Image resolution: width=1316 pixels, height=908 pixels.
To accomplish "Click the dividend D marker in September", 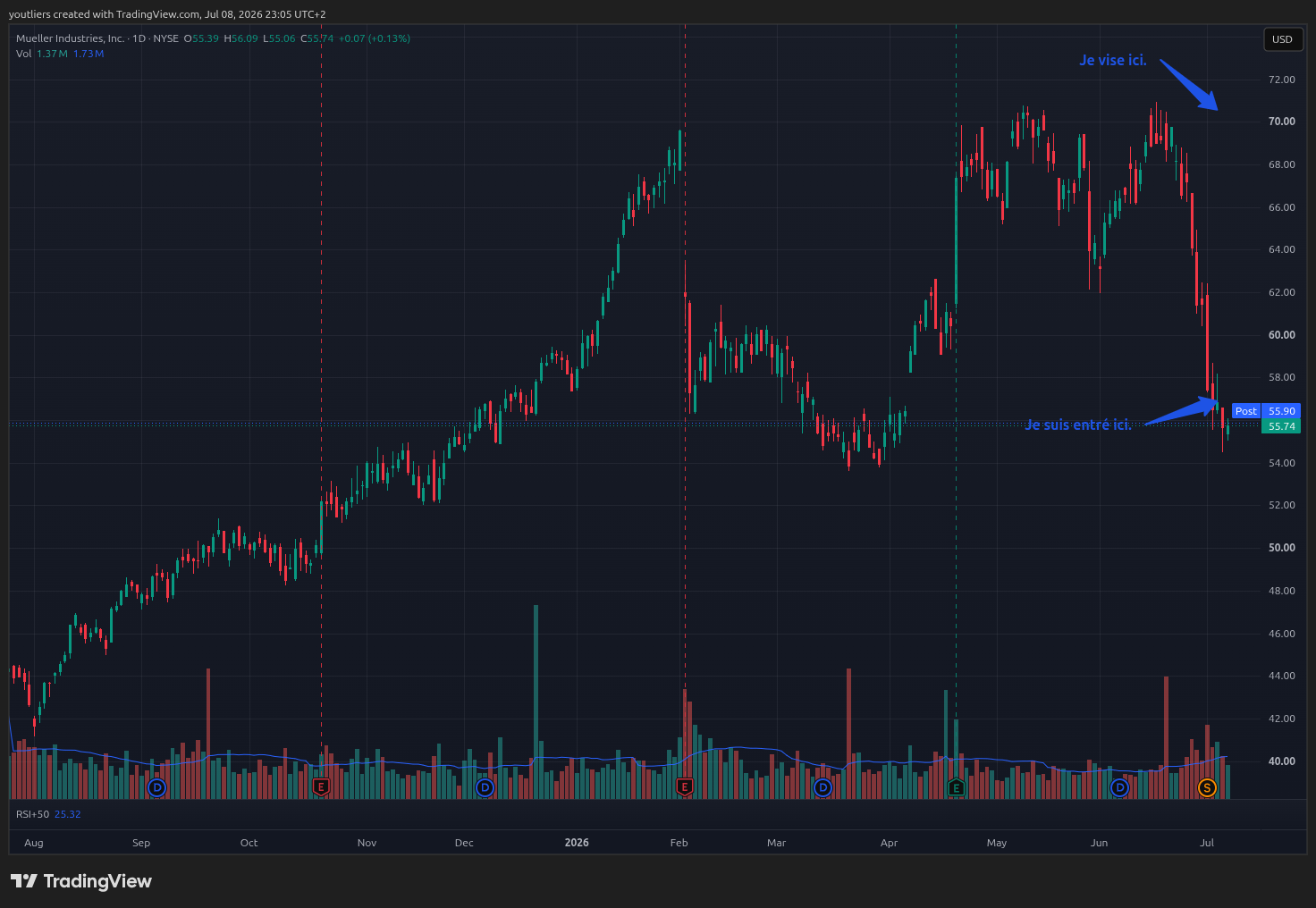I will click(157, 787).
